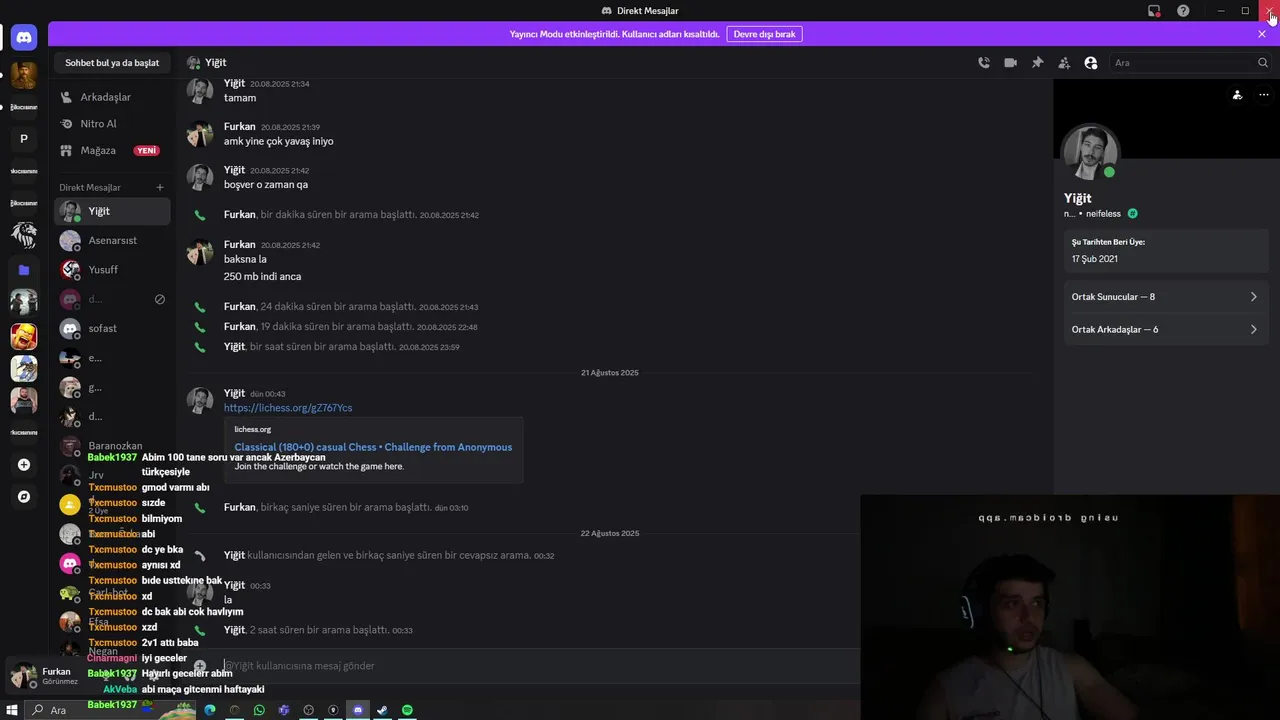This screenshot has height=720, width=1280.
Task: Click Furkan's avatar on the 250 mb message
Action: (200, 252)
